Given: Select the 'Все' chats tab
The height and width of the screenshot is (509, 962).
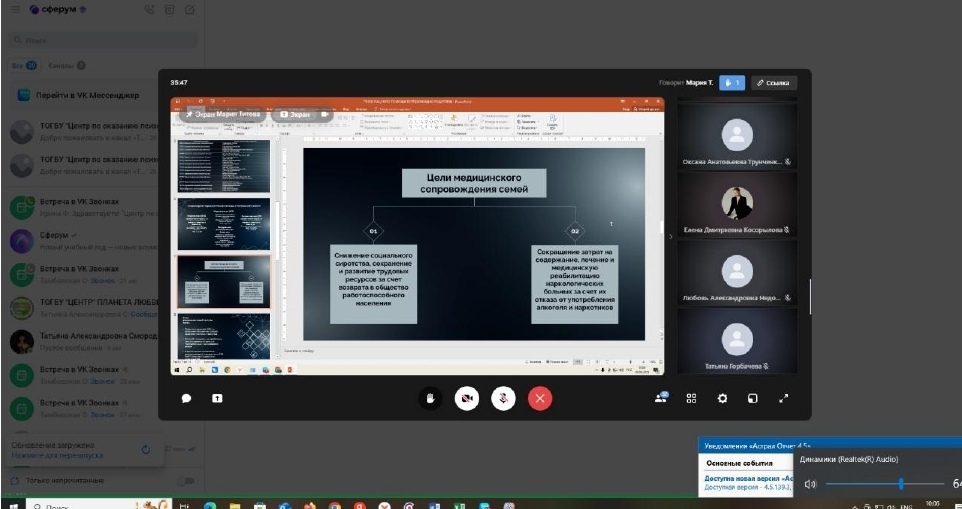Looking at the screenshot, I should coord(22,66).
